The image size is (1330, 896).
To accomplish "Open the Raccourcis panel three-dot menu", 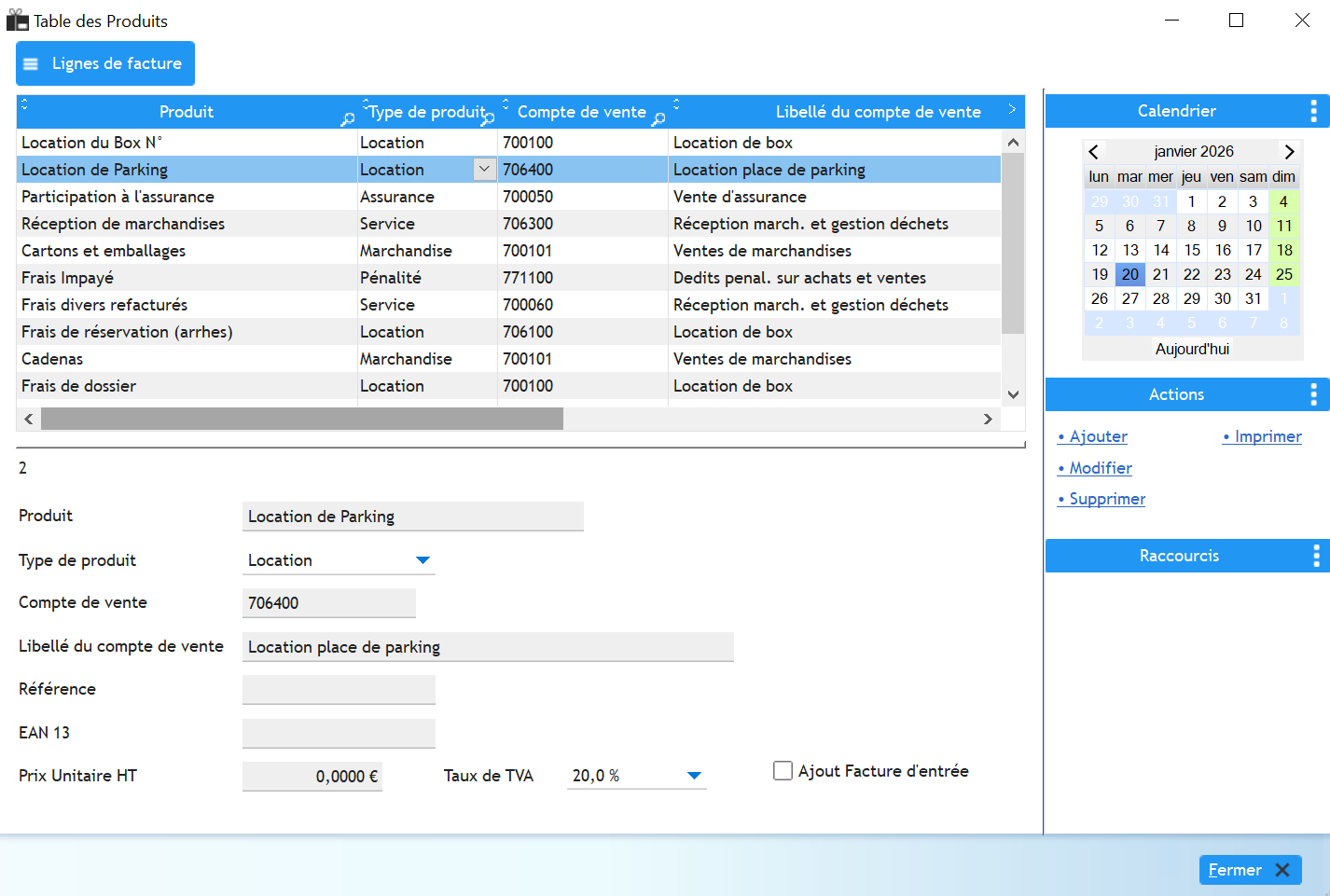I will point(1315,556).
